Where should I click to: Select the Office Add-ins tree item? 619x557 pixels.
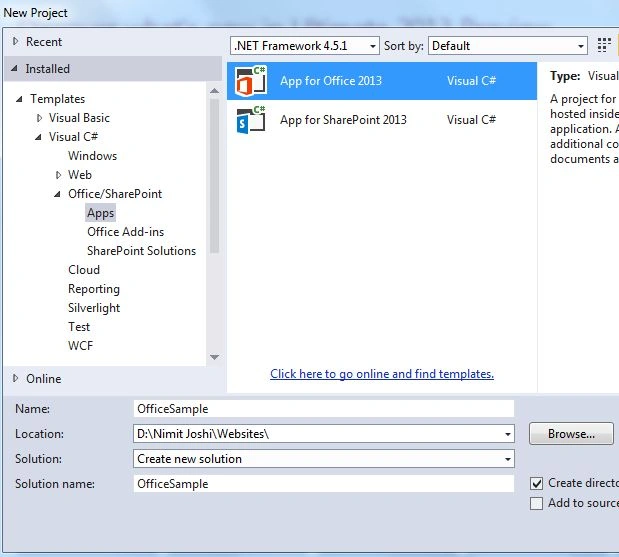(126, 232)
